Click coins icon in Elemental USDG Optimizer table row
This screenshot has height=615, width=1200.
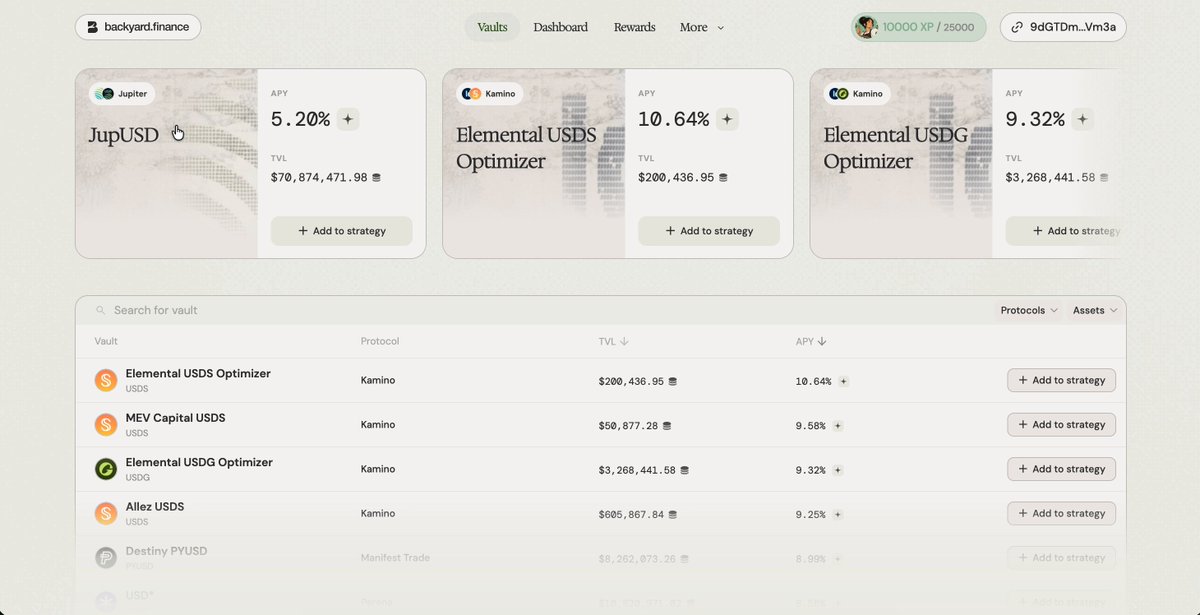(685, 469)
